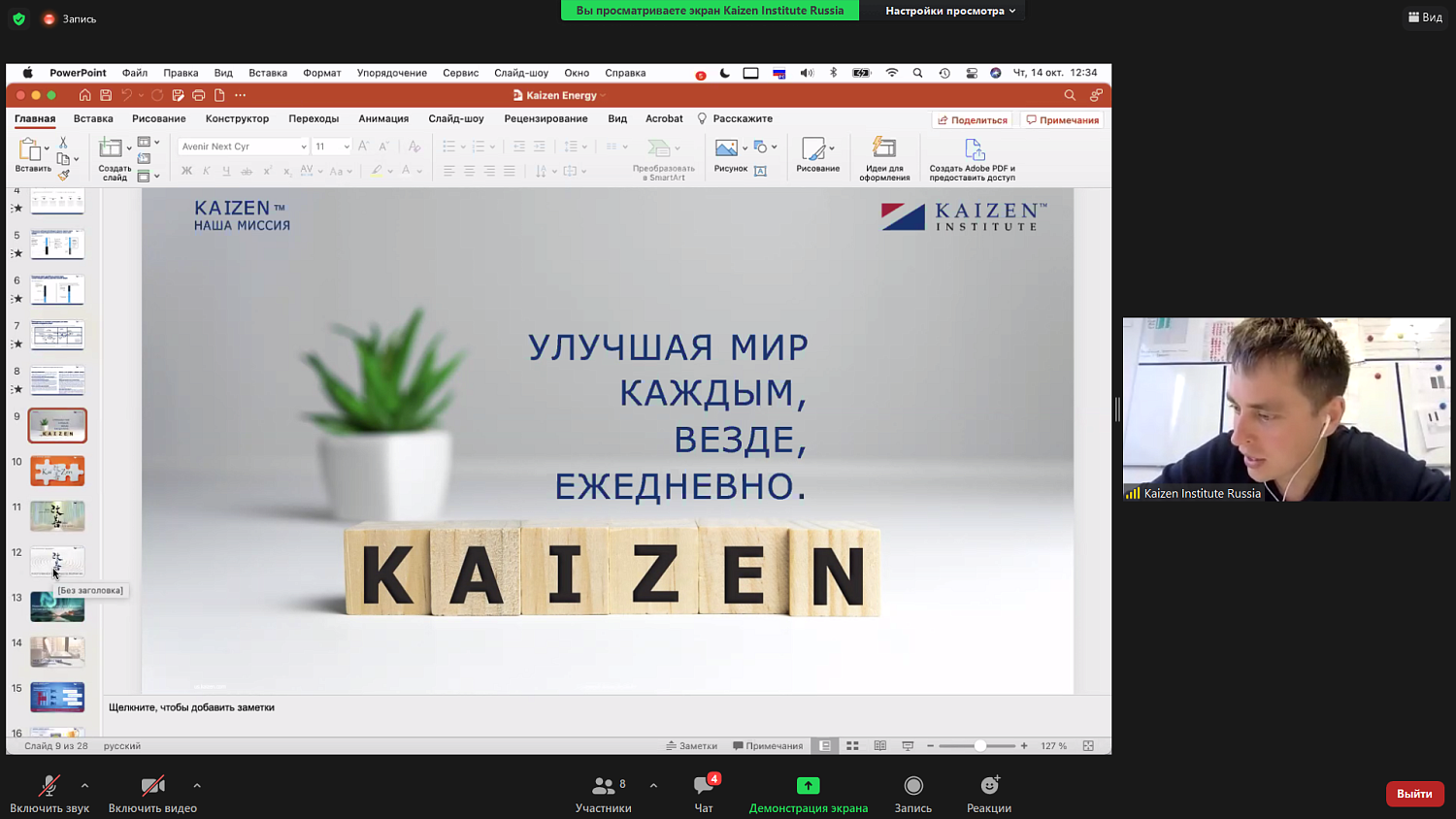This screenshot has width=1456, height=819.
Task: Toggle Subscript formatting button
Action: point(286,171)
